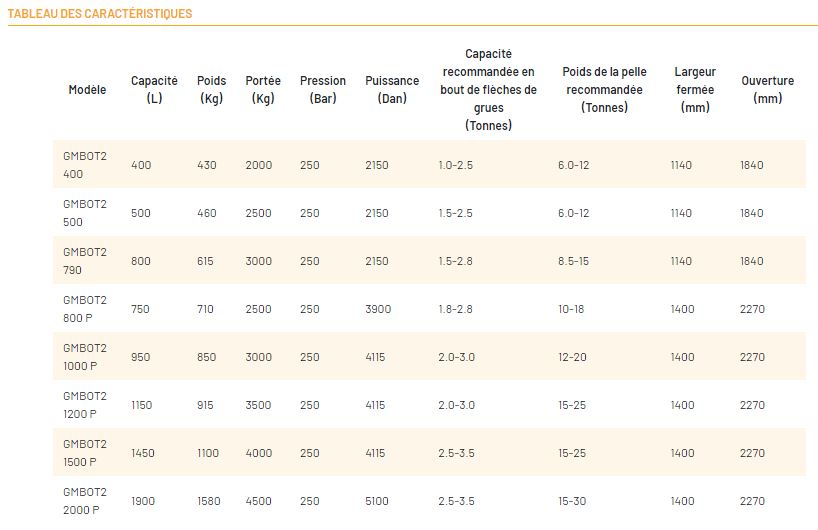Select the Puissance (Dan) column header
Viewport: 818px width, 530px height.
(x=392, y=90)
